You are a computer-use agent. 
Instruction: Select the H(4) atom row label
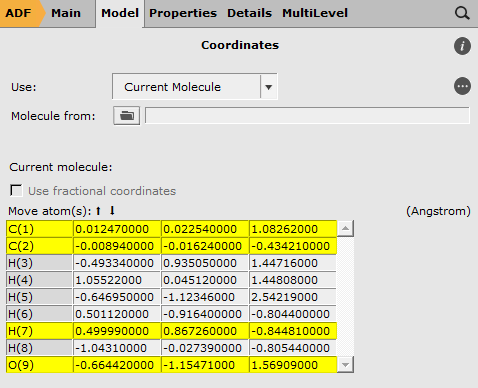coord(39,280)
